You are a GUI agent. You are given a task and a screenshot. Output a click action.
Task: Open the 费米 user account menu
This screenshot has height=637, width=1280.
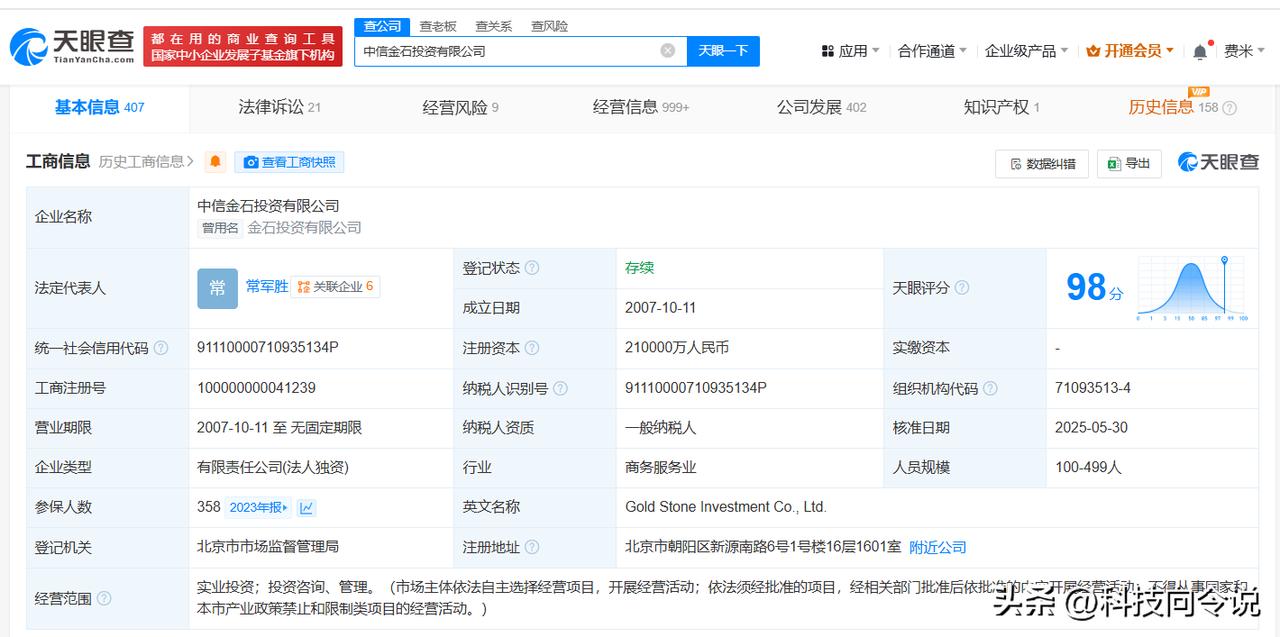[1244, 51]
